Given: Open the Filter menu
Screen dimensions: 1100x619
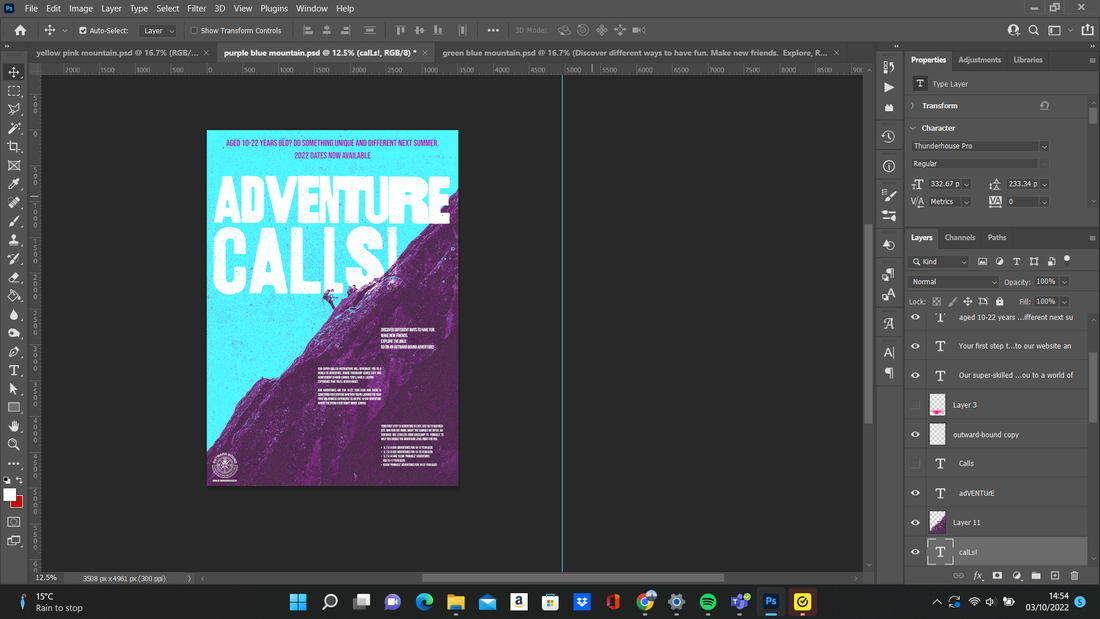Looking at the screenshot, I should [196, 8].
